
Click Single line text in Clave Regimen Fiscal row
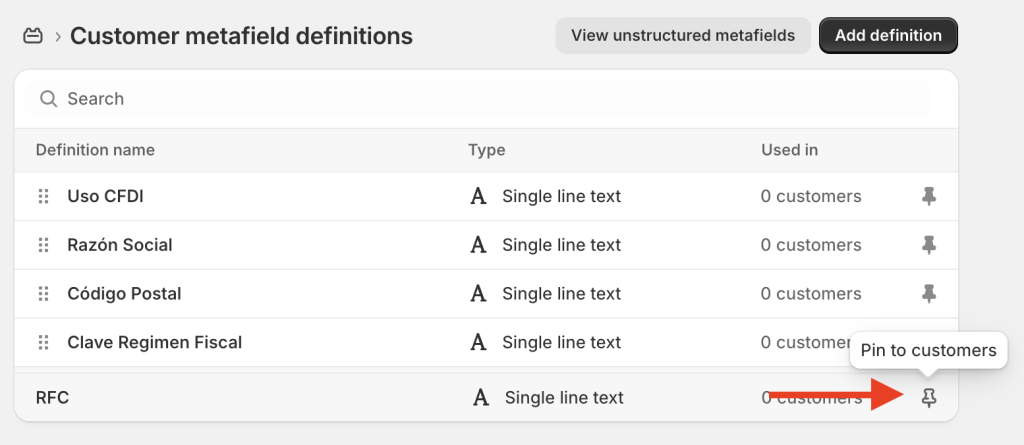pyautogui.click(x=561, y=342)
